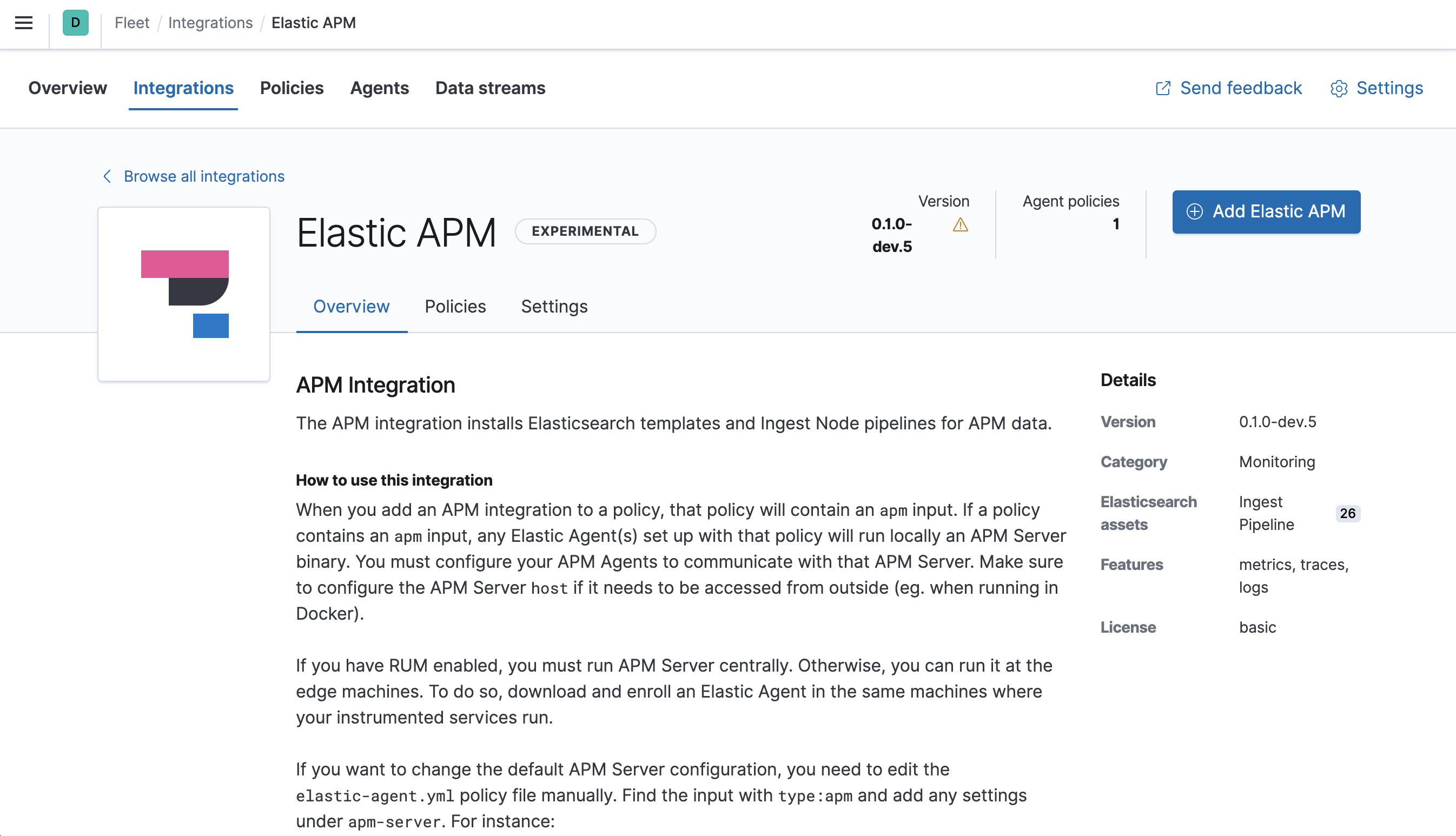The height and width of the screenshot is (836, 1456).
Task: Switch to the Agents section in Fleet
Action: 379,88
